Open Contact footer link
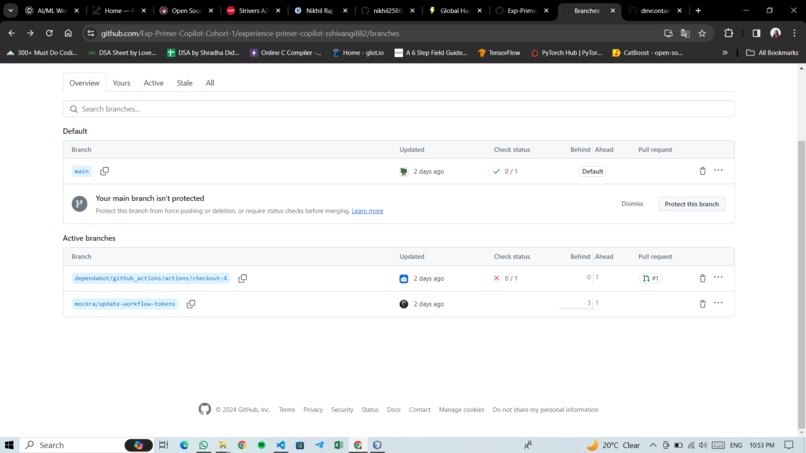The image size is (806, 453). 419,410
